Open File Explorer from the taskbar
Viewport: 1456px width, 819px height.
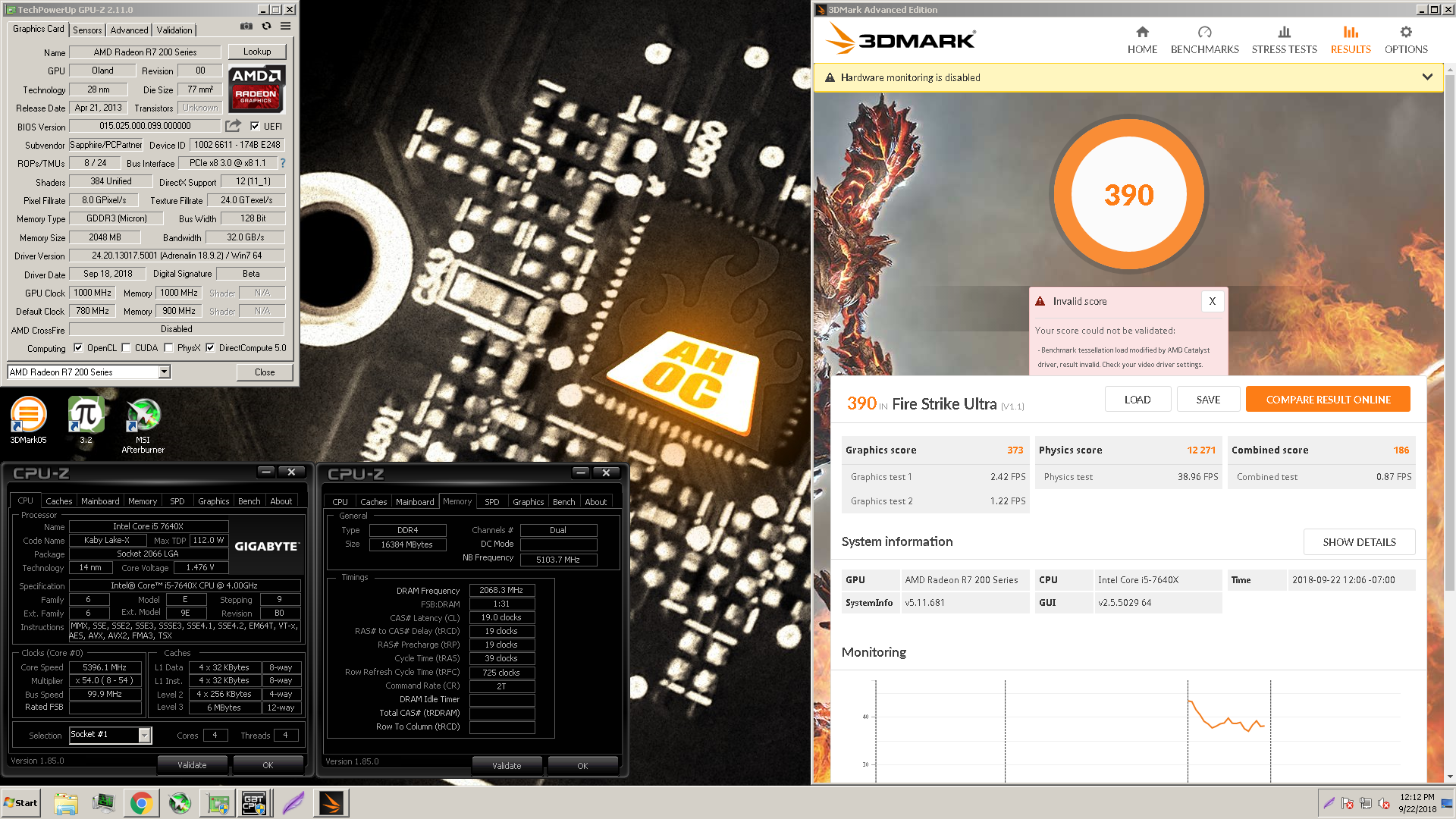click(x=66, y=803)
